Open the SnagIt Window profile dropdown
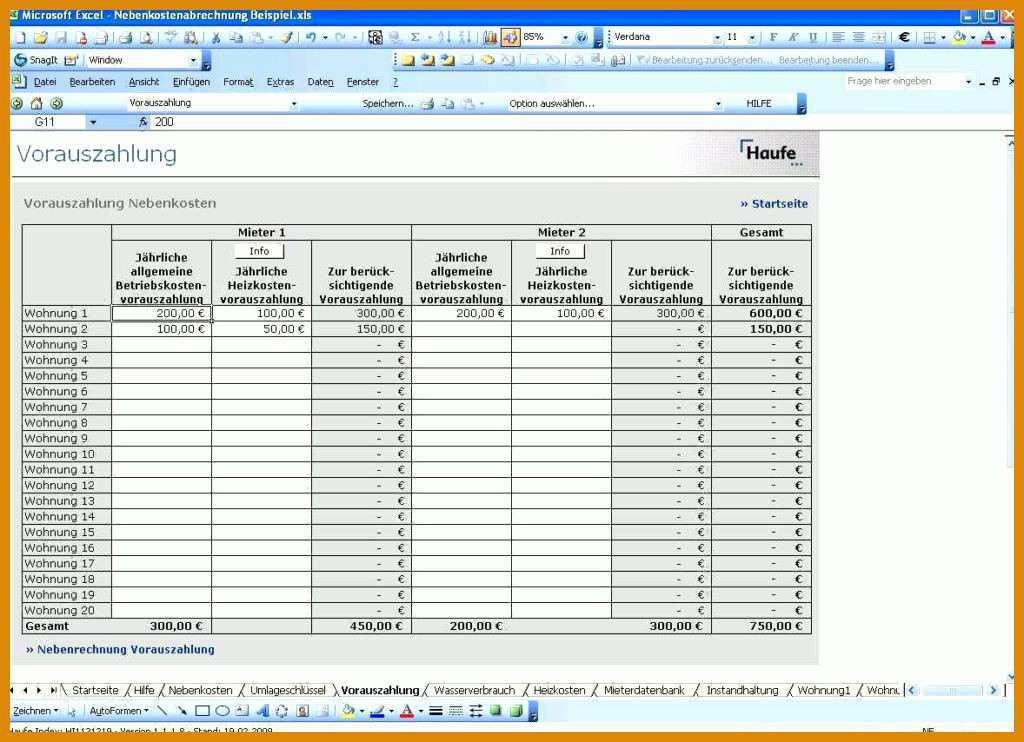 point(193,60)
